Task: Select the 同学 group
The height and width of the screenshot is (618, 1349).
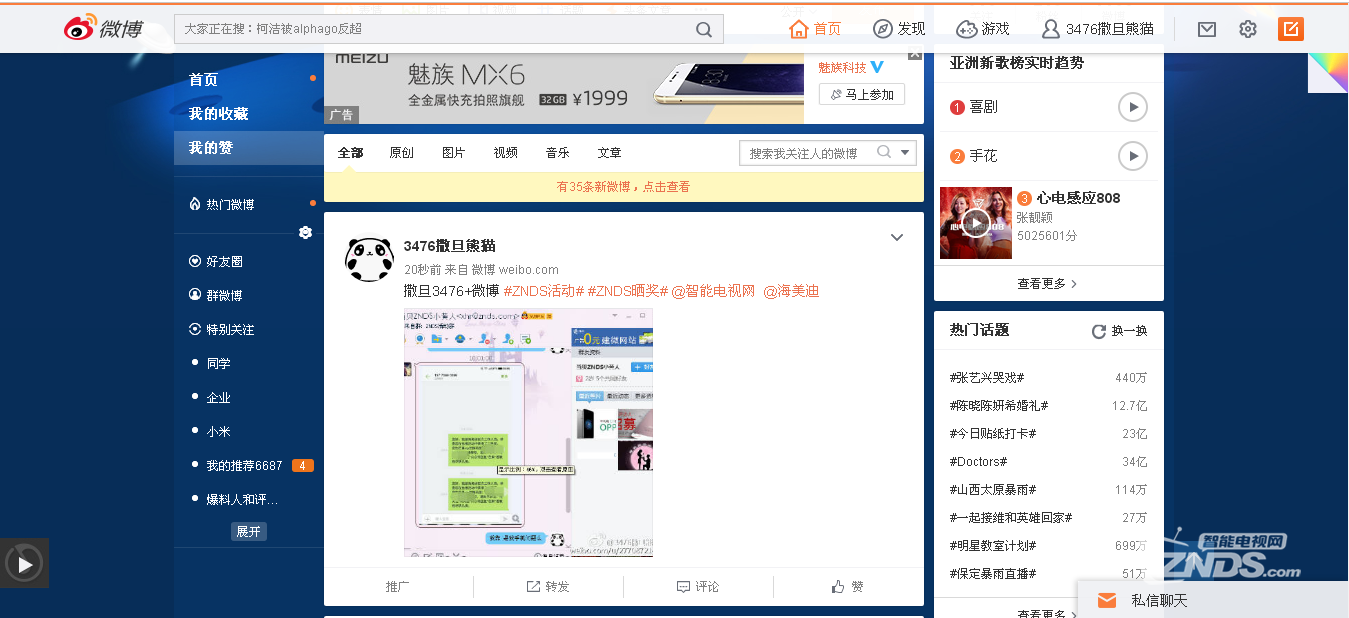Action: click(218, 364)
